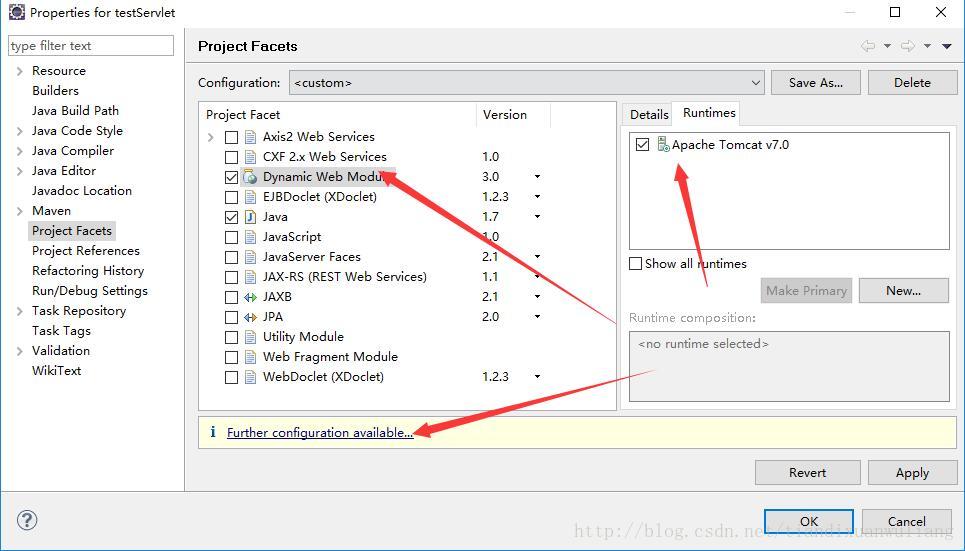Image resolution: width=965 pixels, height=551 pixels.
Task: Open the Java version 1.7 dropdown
Action: 537,217
